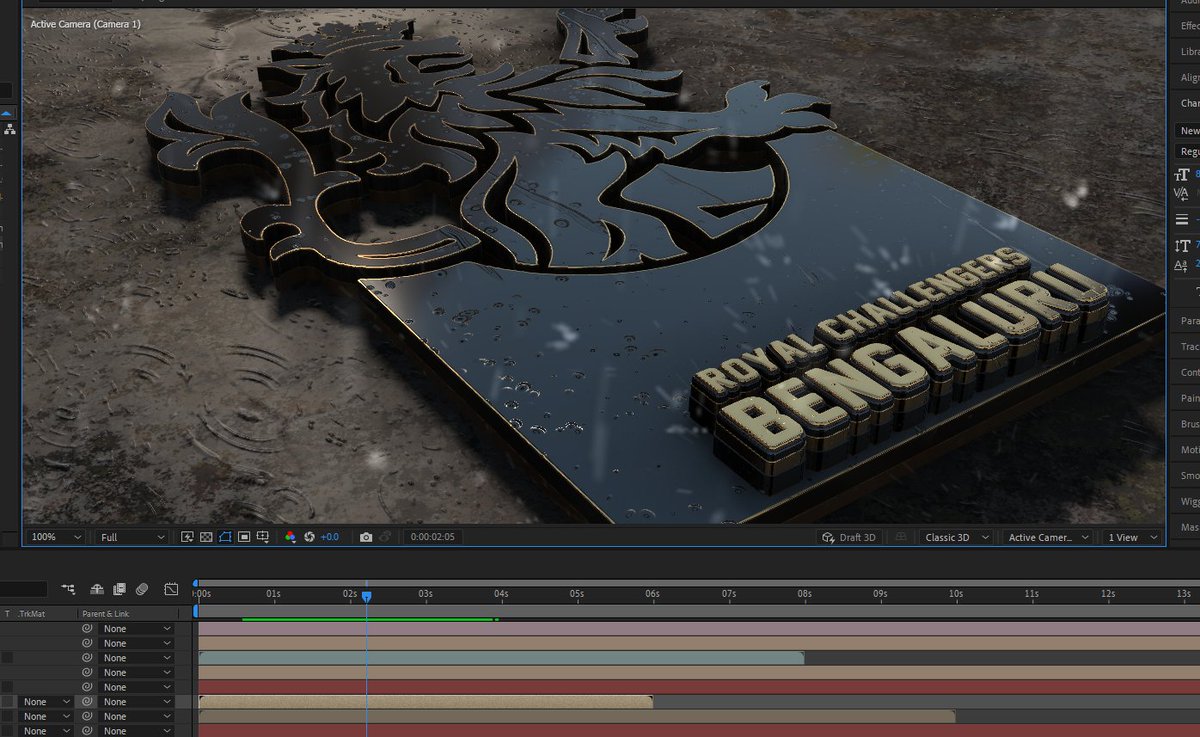Click pick whip of the teal-bar layer
The height and width of the screenshot is (737, 1200).
pos(88,658)
